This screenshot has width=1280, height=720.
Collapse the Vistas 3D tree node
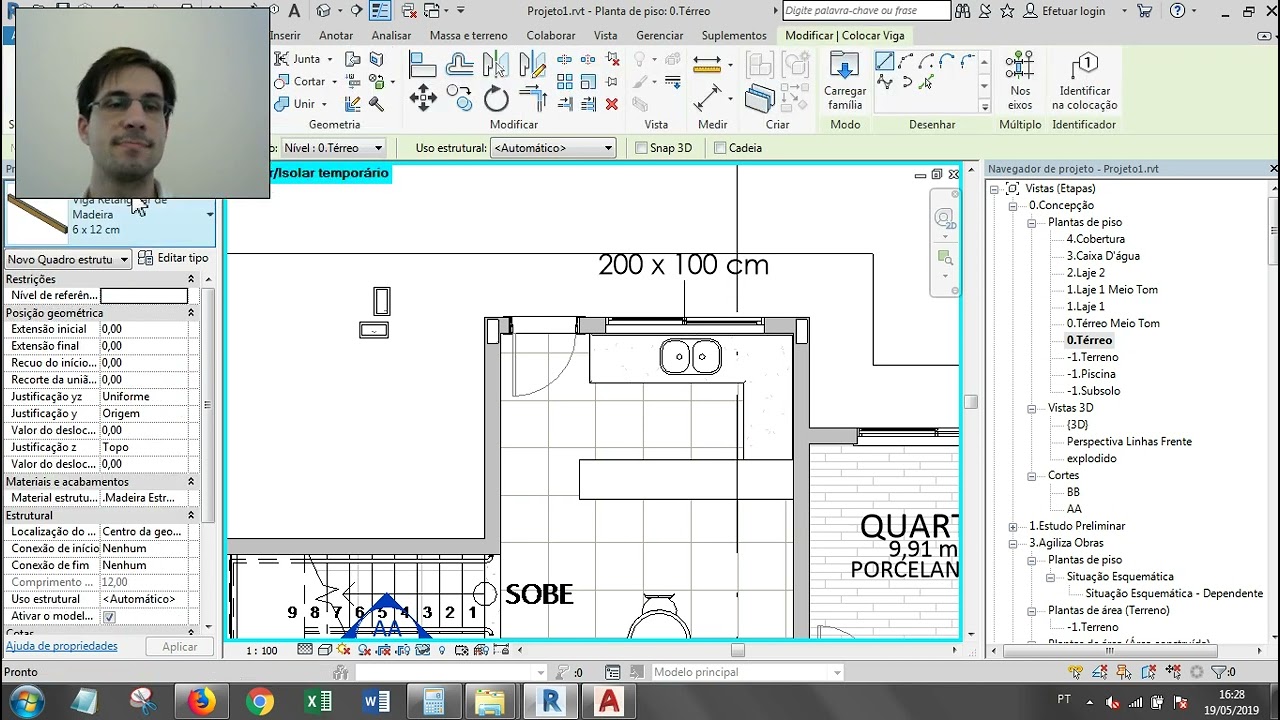tap(1031, 408)
